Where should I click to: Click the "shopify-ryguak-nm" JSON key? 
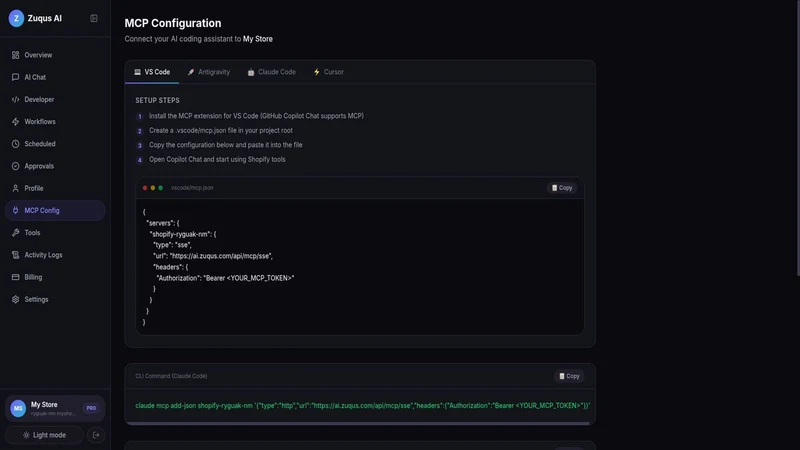(x=180, y=234)
